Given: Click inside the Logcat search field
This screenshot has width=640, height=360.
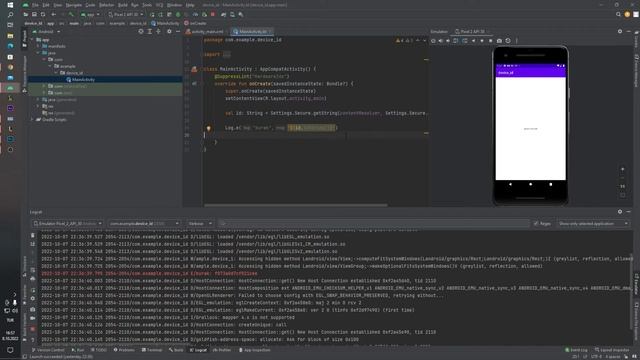Looking at the screenshot, I should [373, 223].
